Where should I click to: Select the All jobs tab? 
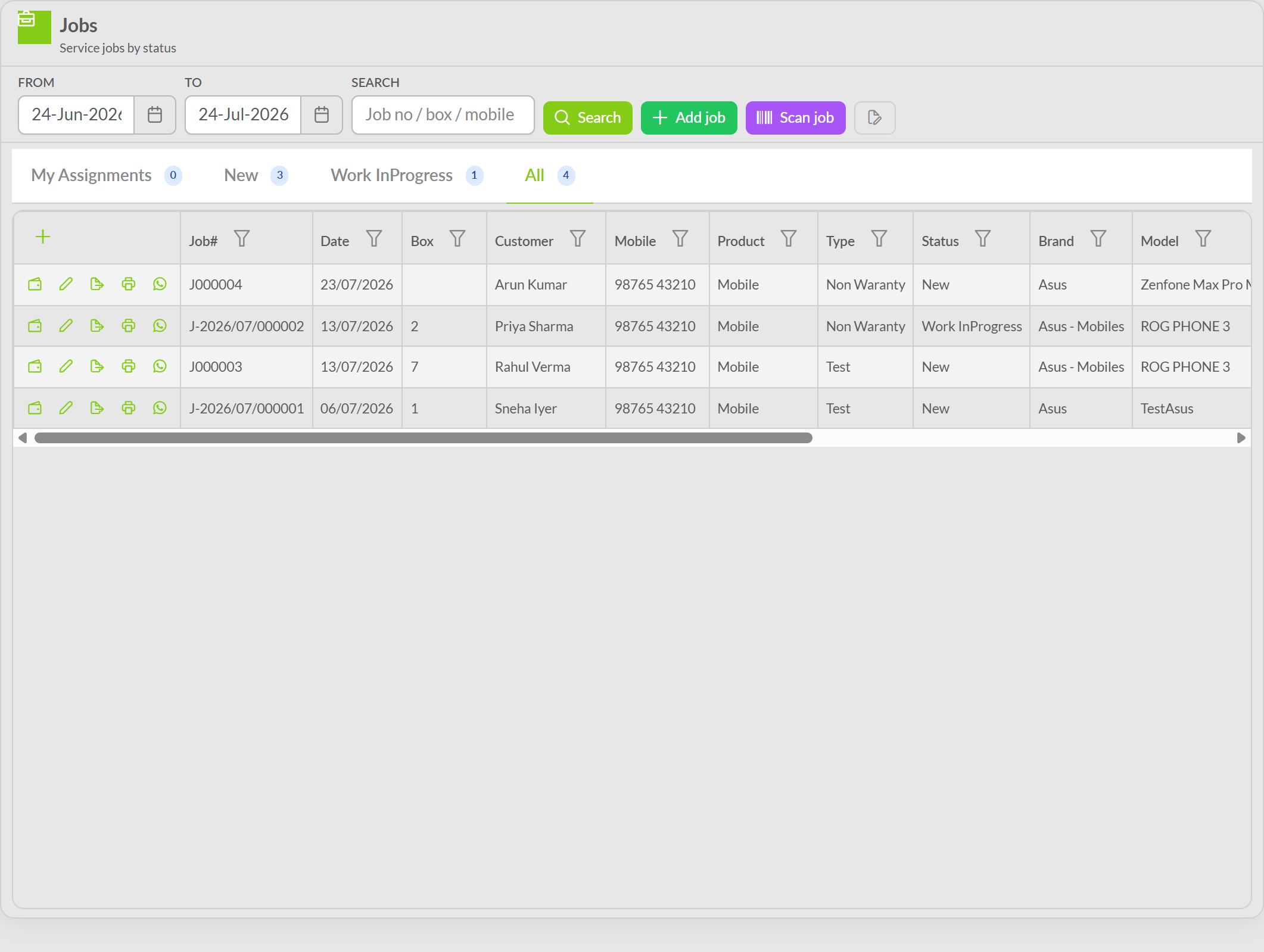[x=549, y=175]
